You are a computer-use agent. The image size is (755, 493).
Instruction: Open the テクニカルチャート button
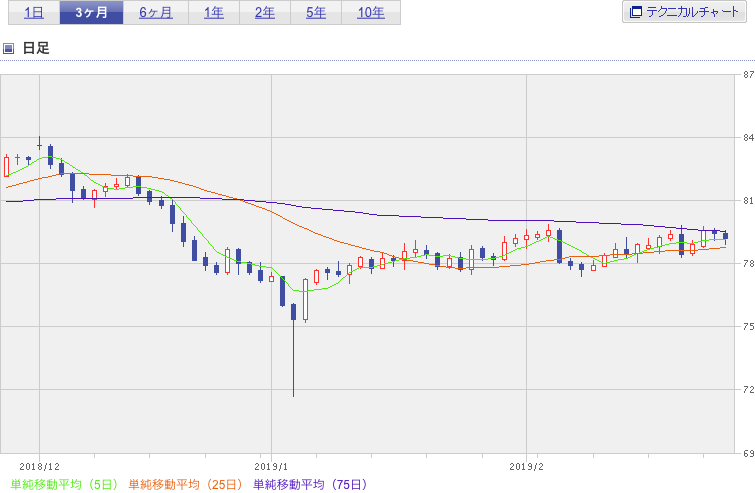(684, 12)
